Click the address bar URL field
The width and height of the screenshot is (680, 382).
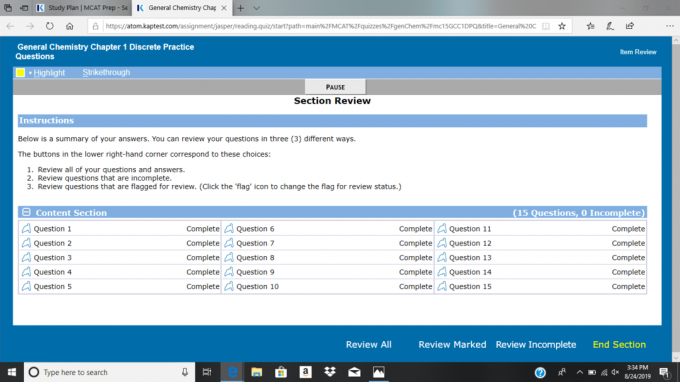click(321, 26)
